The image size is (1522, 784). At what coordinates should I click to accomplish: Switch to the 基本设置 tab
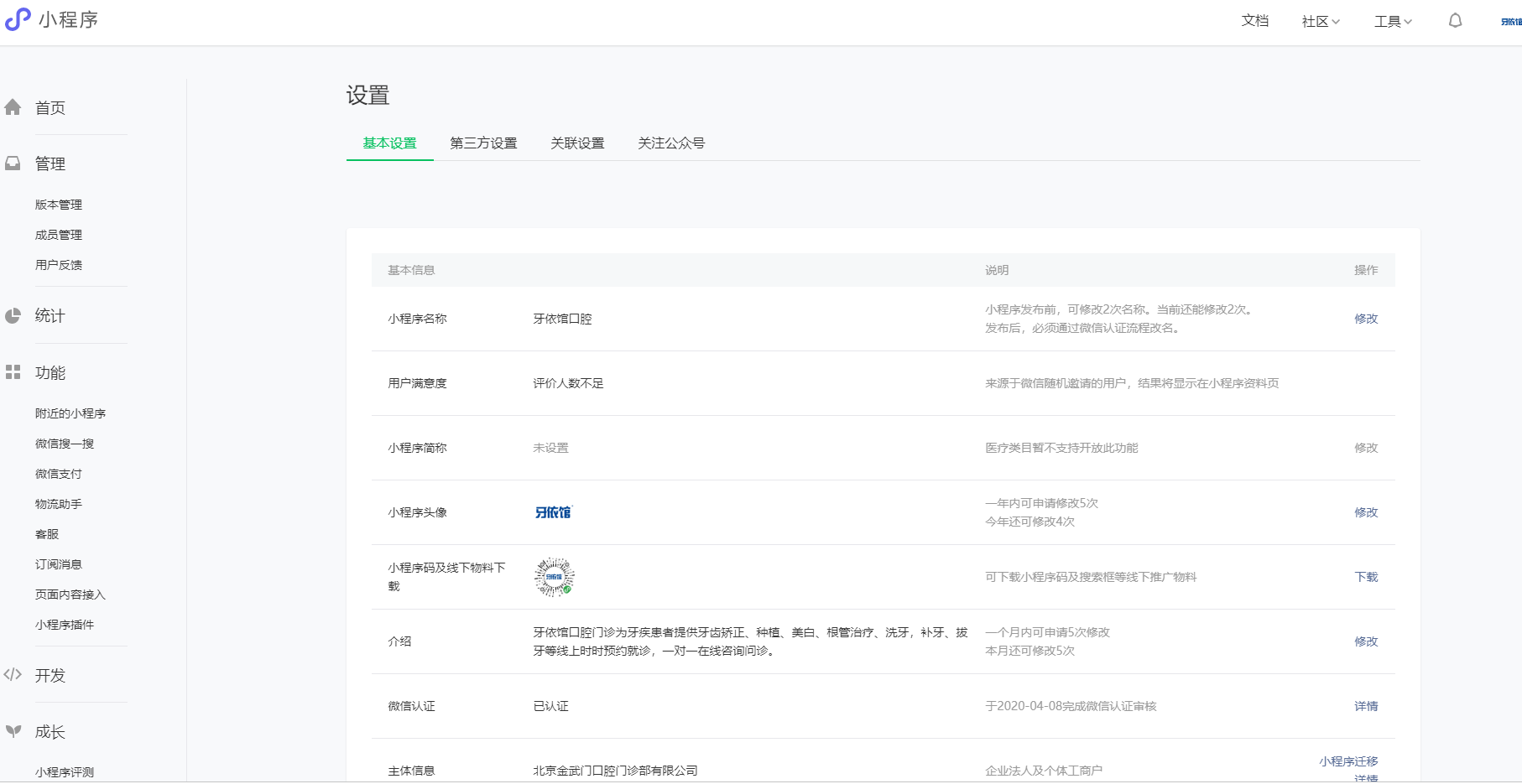pos(389,143)
